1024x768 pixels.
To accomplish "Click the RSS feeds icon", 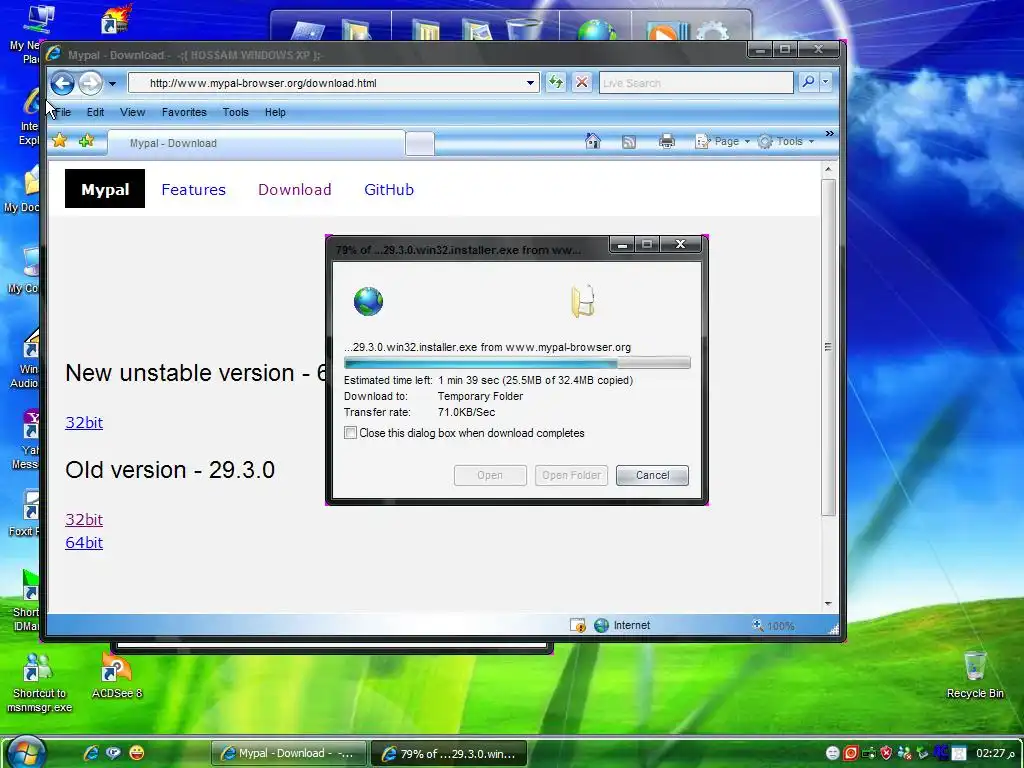I will [x=629, y=142].
